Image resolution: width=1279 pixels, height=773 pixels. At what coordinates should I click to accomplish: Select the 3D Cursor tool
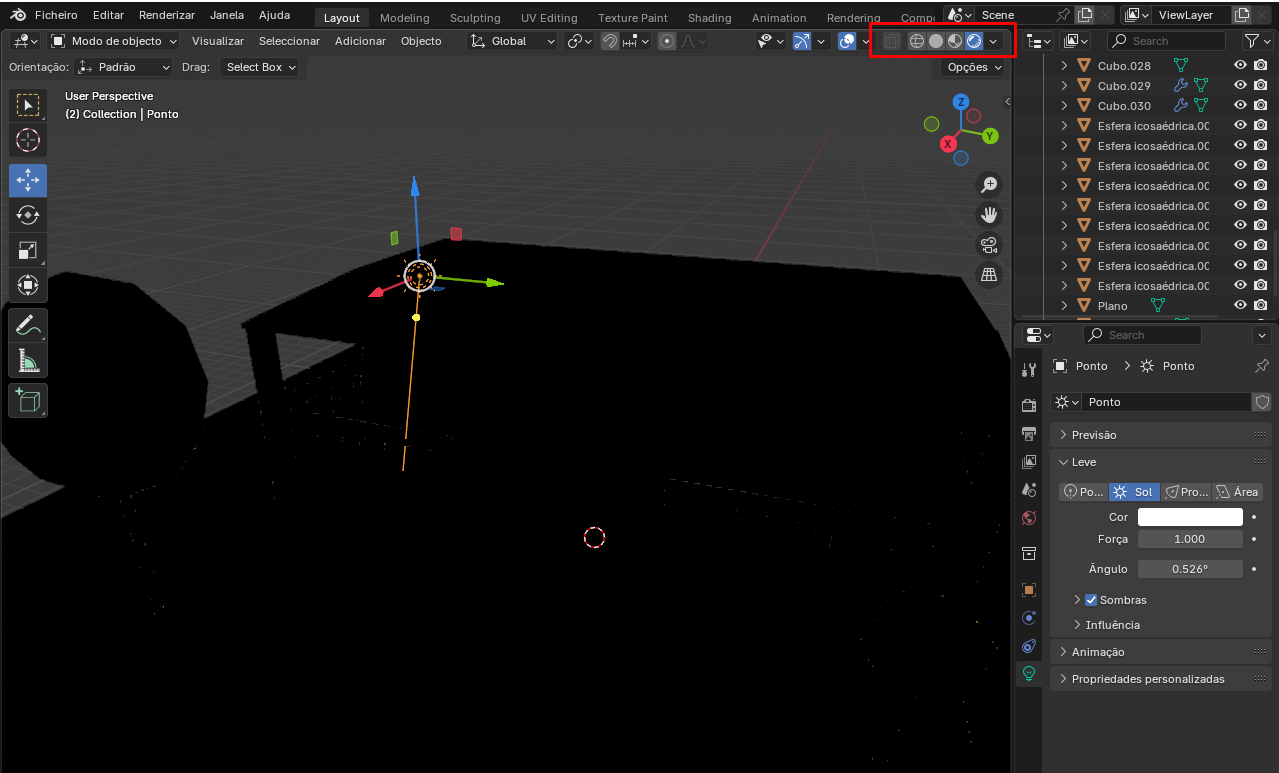[28, 141]
